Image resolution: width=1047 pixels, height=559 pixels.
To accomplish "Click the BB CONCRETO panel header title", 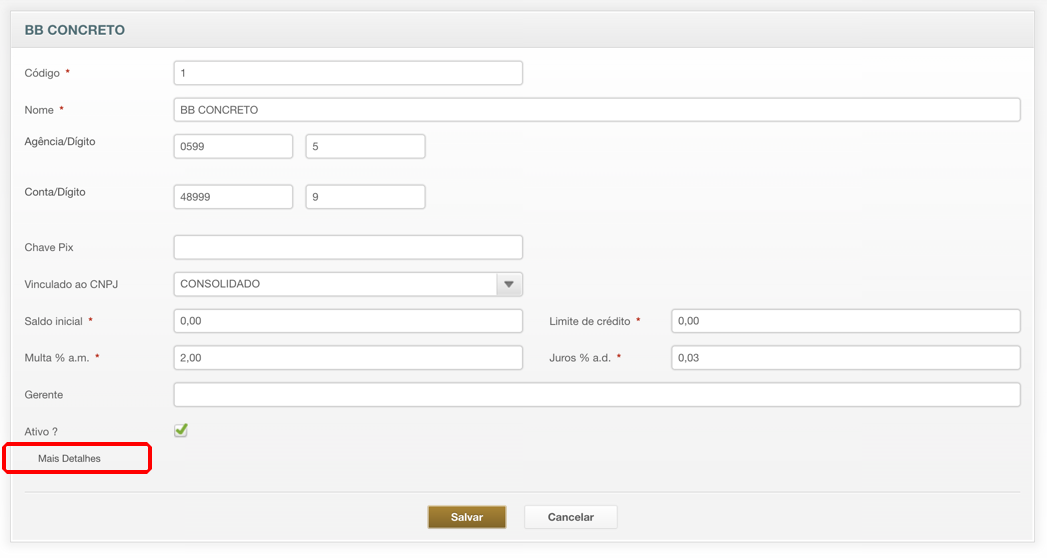I will [x=75, y=30].
